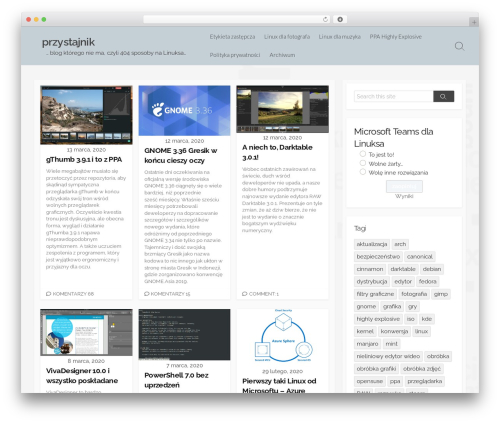This screenshot has height=423, width=500.
Task: Open the 'PowerShell 7.0 bez uprzedzeń' article
Action: [x=176, y=380]
